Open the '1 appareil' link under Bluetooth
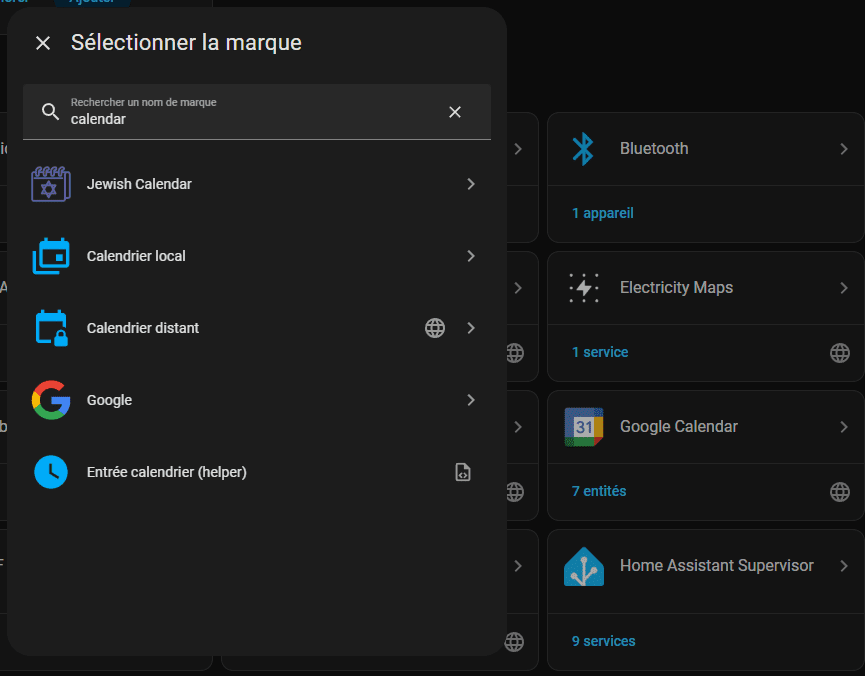The image size is (865, 676). (x=602, y=213)
